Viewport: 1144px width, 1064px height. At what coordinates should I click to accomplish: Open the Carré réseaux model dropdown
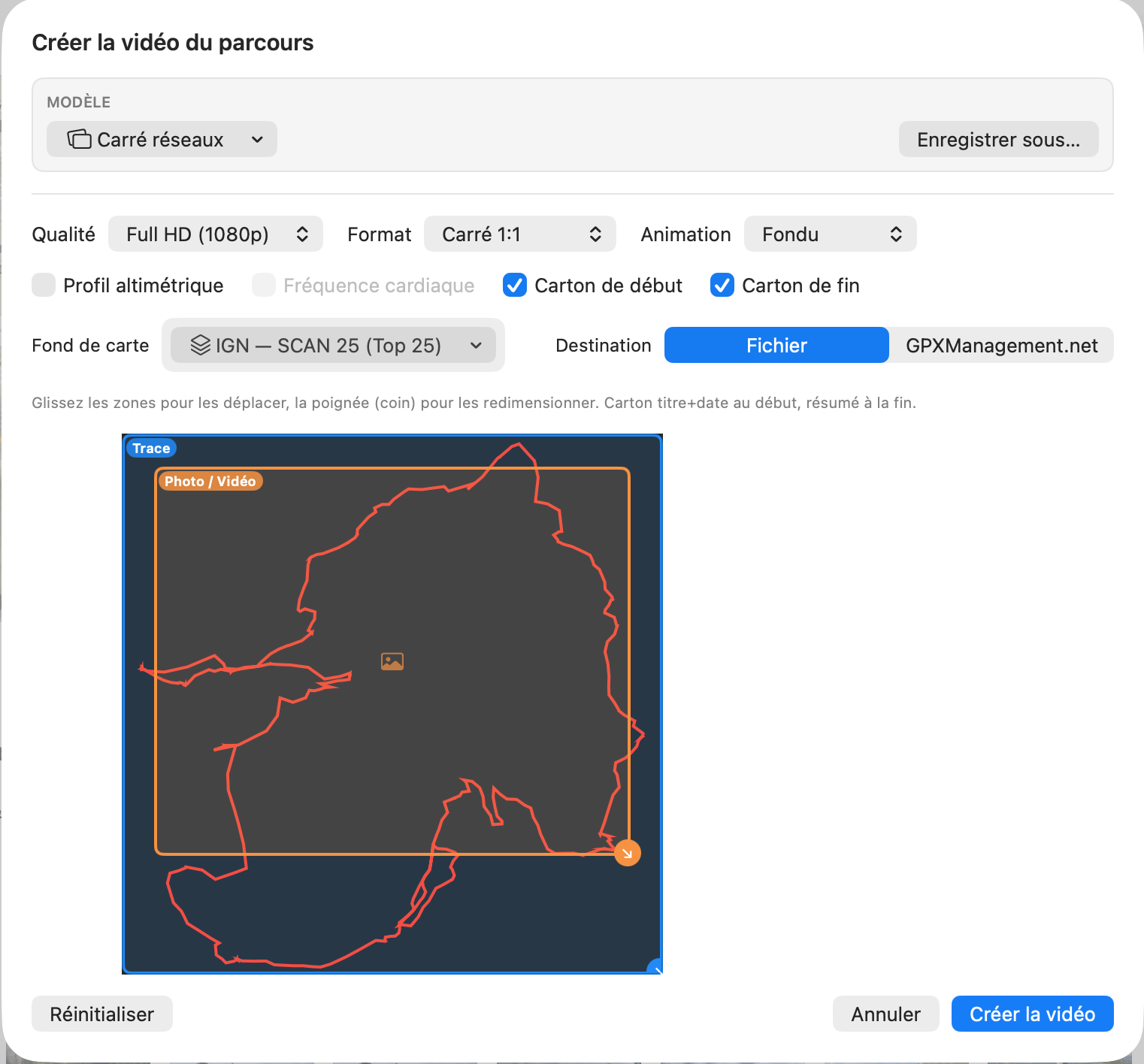click(x=162, y=140)
